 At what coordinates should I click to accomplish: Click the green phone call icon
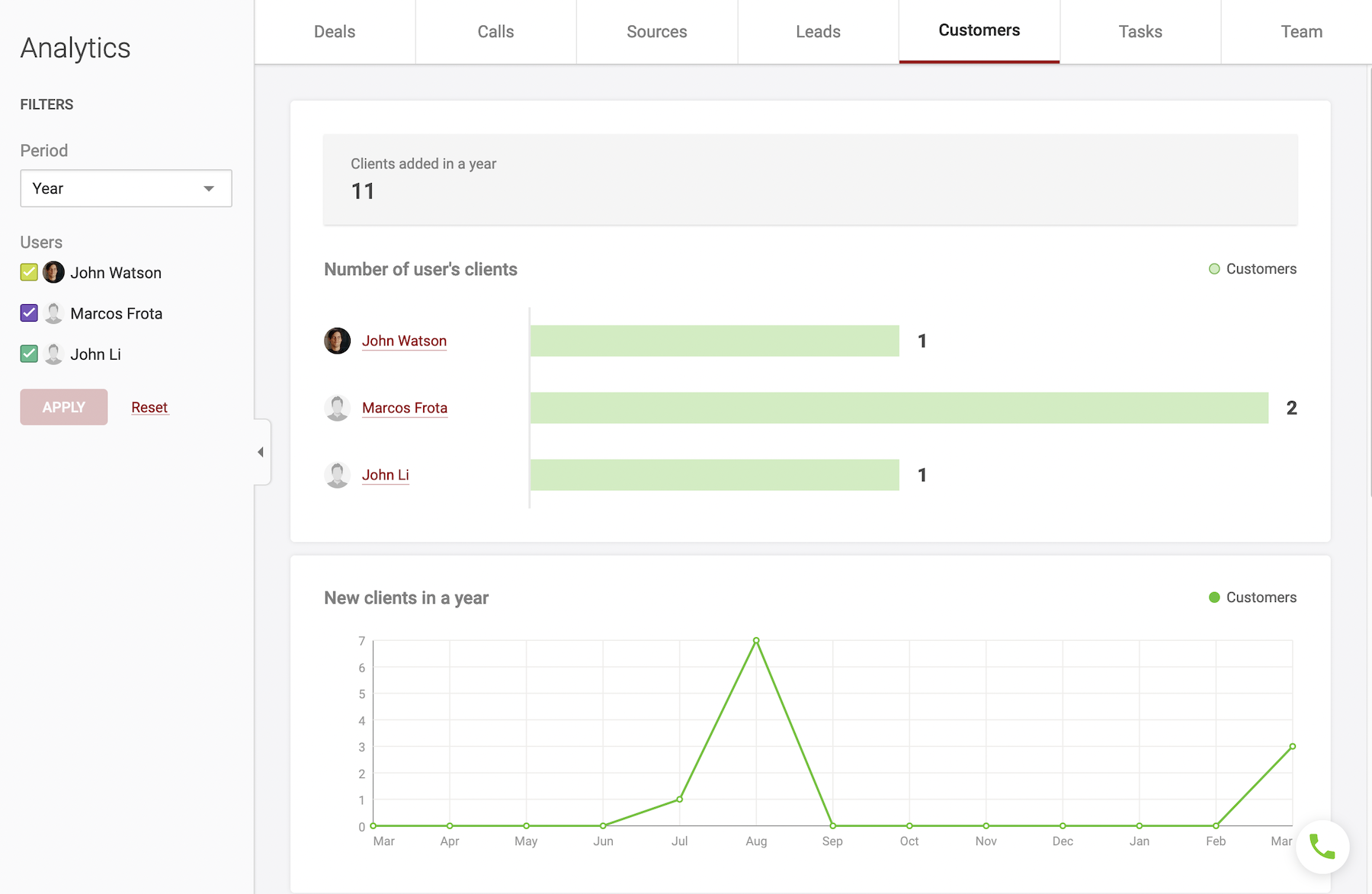pos(1322,847)
